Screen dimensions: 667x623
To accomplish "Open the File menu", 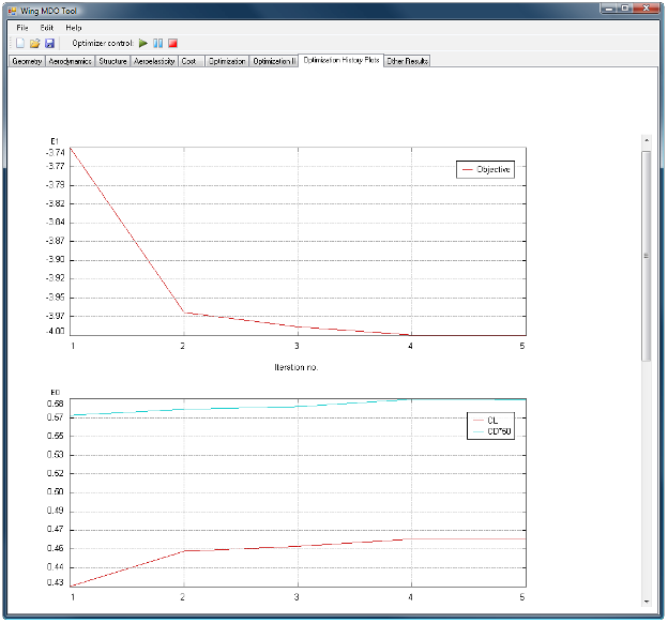I will tap(22, 28).
